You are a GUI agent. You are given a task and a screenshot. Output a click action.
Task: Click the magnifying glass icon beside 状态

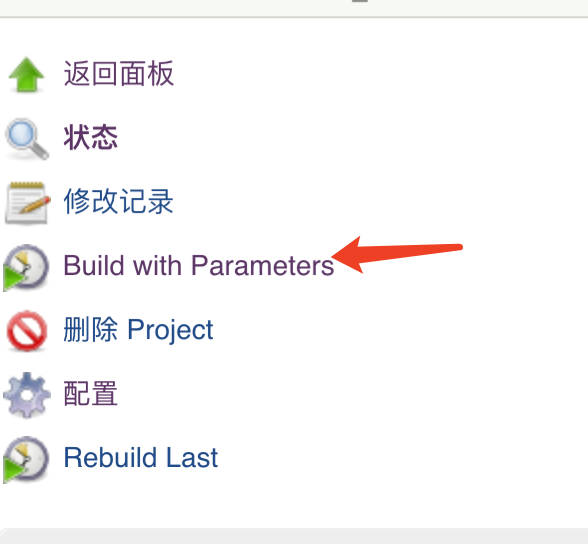point(26,139)
